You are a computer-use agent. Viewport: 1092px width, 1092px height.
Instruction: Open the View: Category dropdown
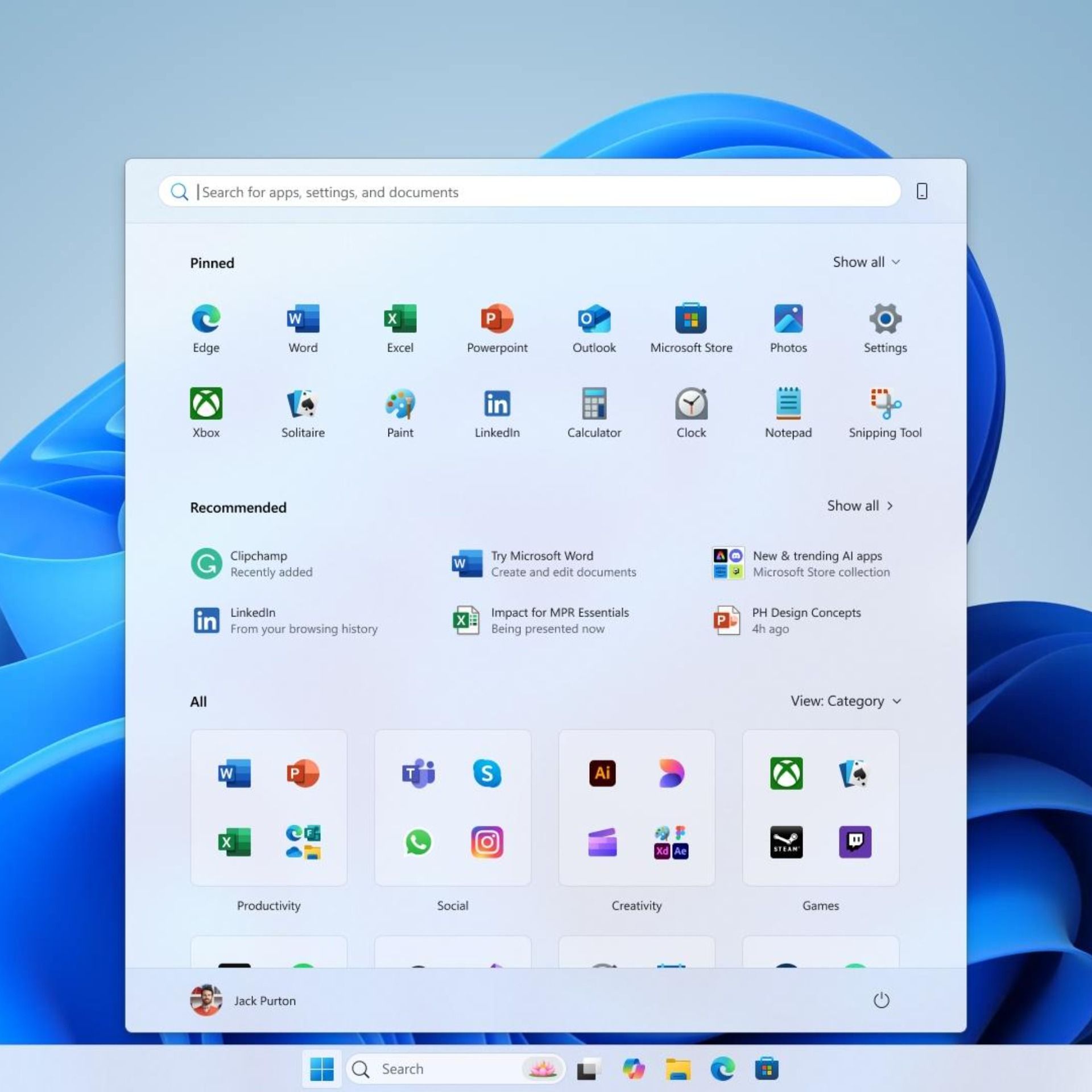(845, 701)
